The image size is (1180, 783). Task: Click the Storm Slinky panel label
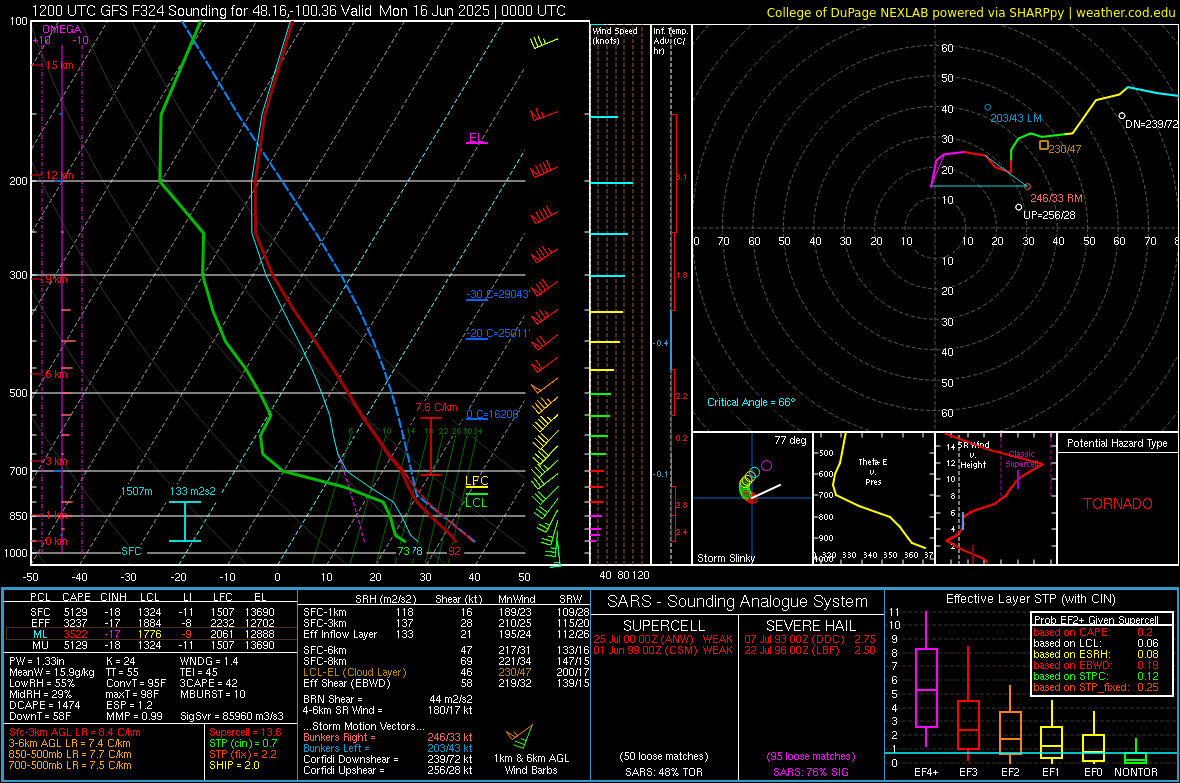pos(725,558)
